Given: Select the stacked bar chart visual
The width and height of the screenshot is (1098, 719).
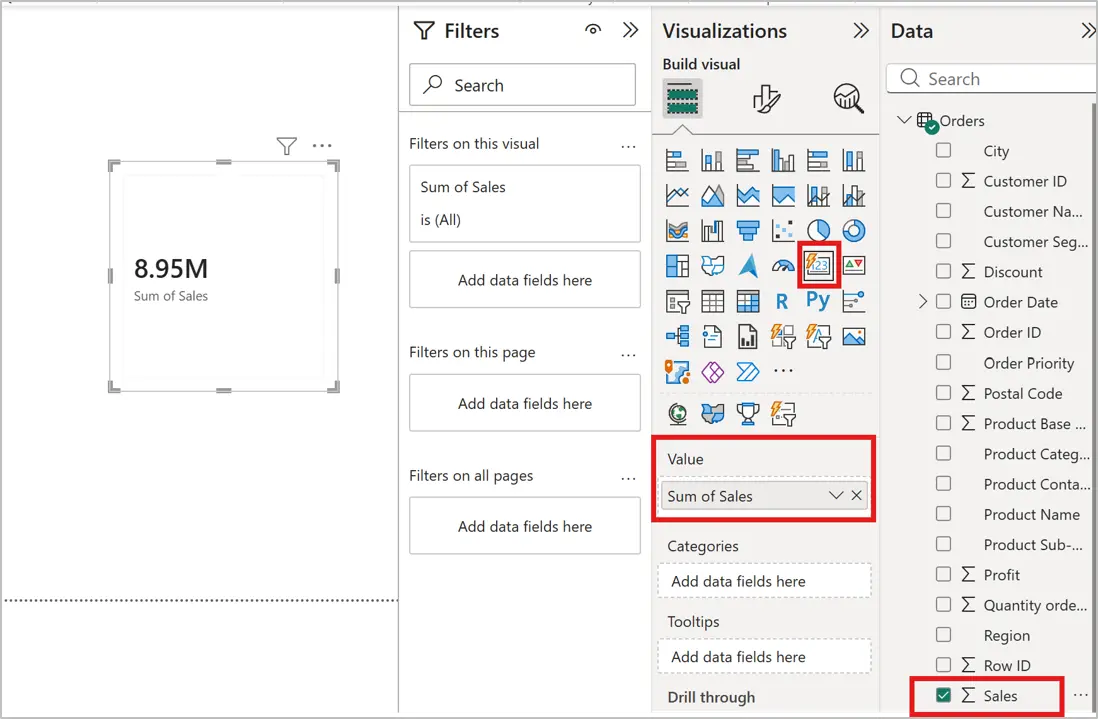Looking at the screenshot, I should [x=676, y=160].
